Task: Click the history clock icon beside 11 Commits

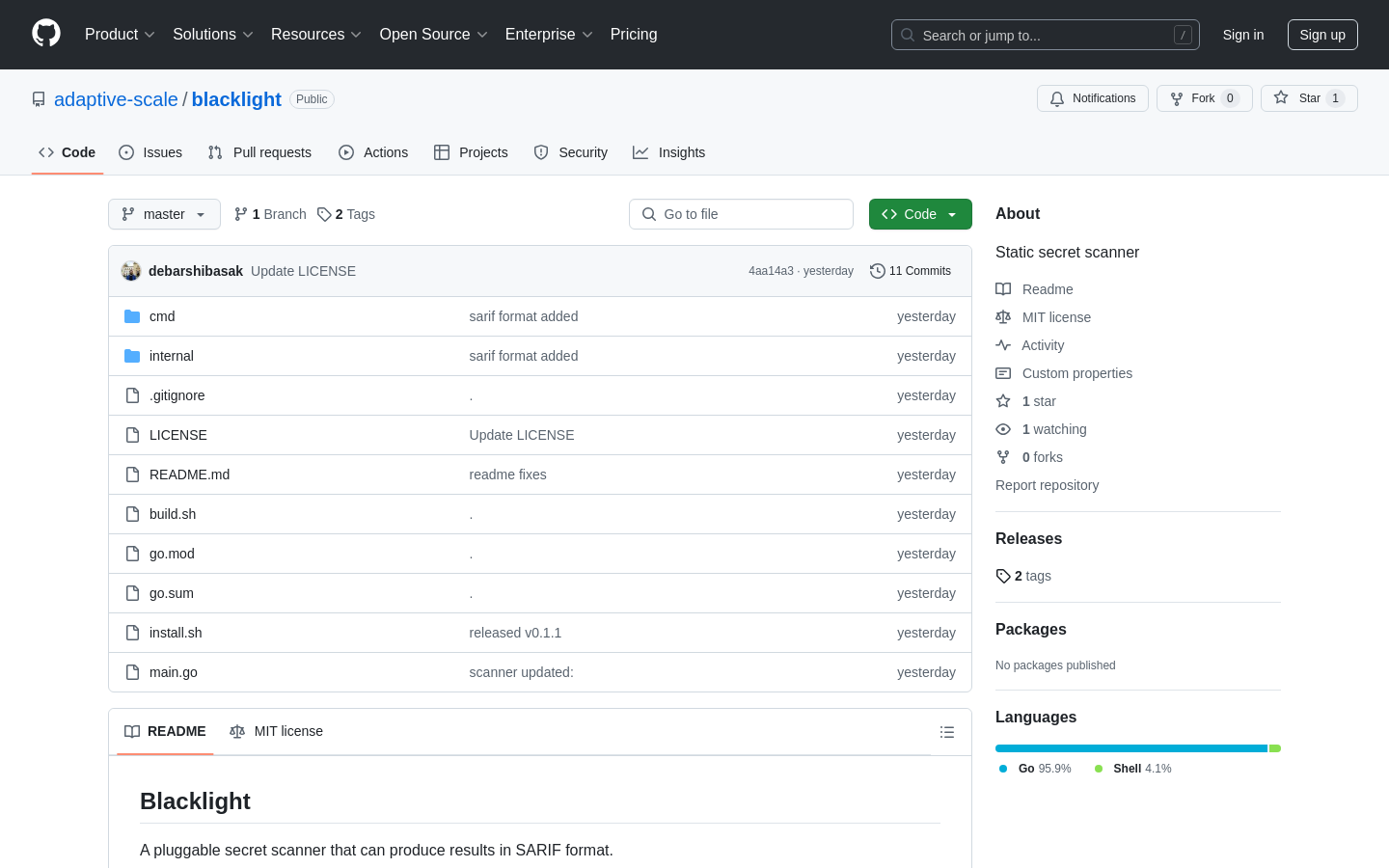Action: pos(878,271)
